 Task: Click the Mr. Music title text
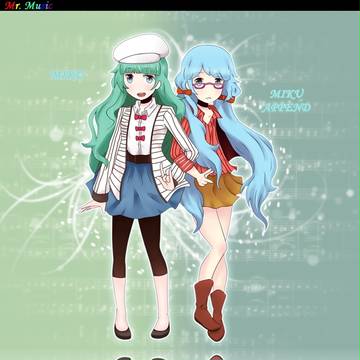click(29, 5)
